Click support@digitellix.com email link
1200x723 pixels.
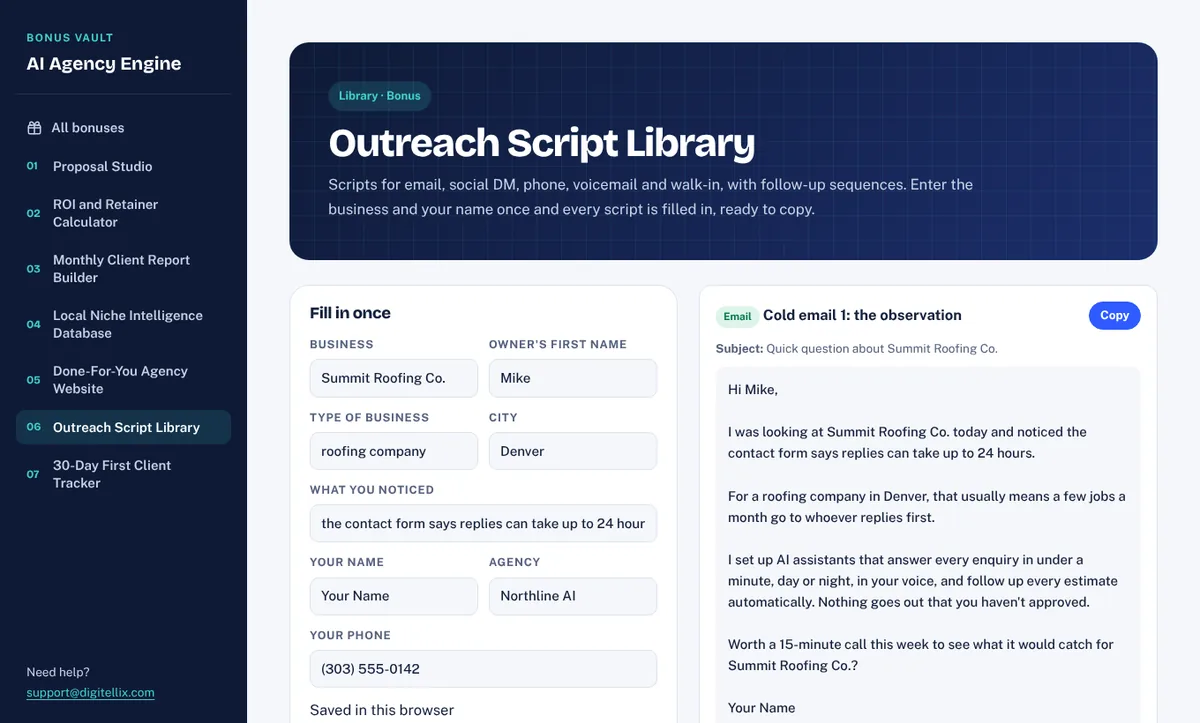point(90,692)
